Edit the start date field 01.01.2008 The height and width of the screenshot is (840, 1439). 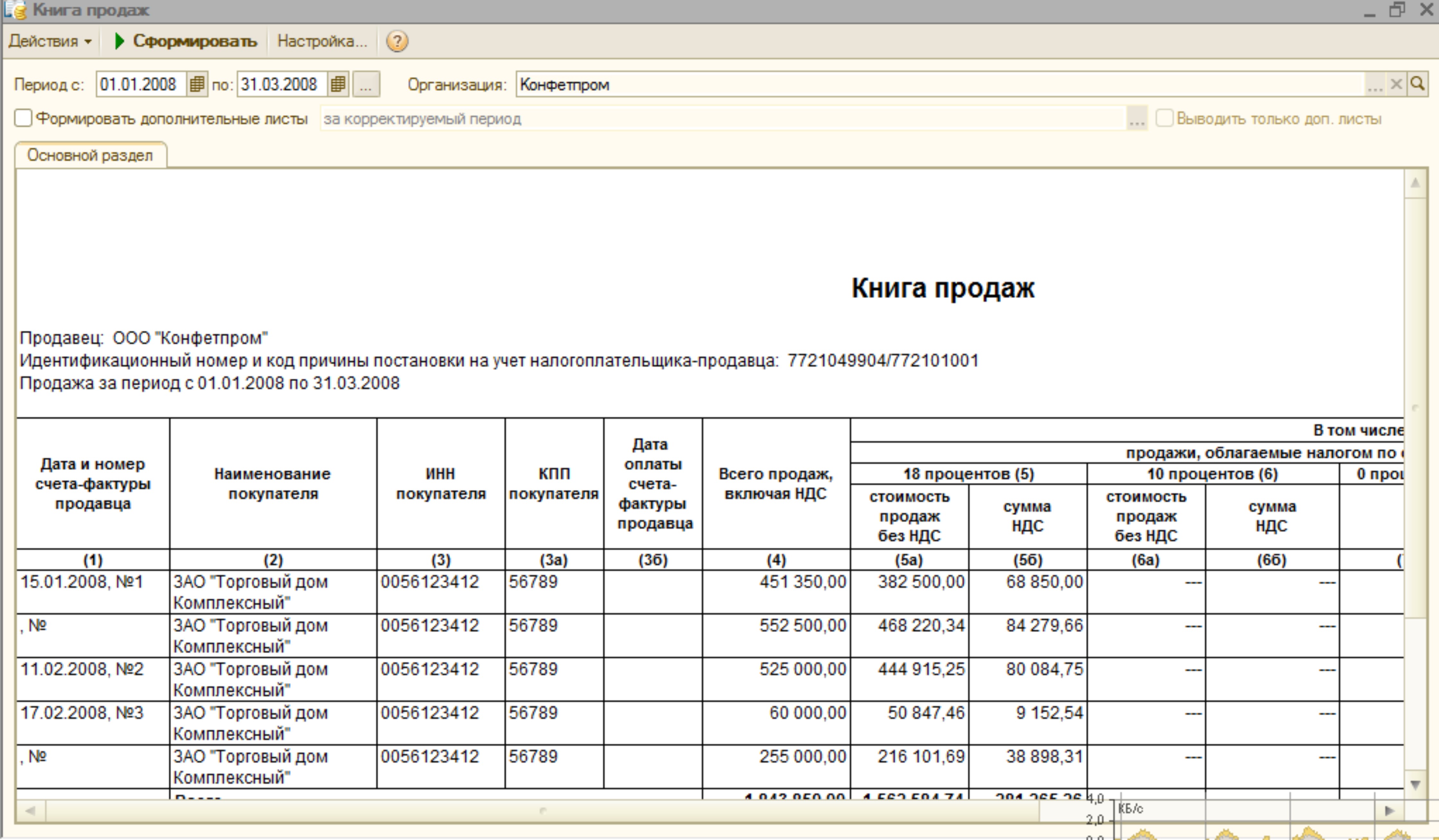tap(141, 84)
